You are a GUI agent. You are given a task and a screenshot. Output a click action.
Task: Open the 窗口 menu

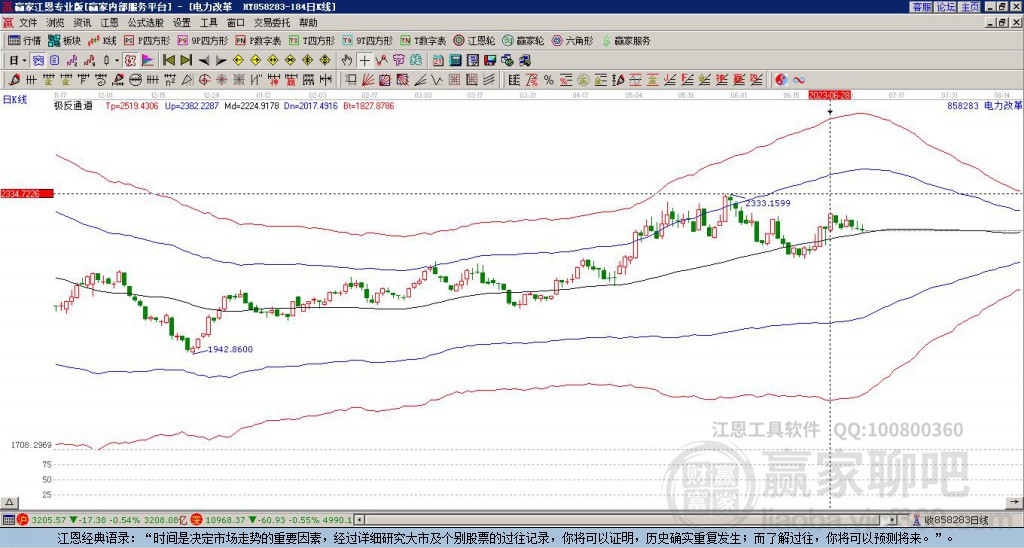click(236, 23)
